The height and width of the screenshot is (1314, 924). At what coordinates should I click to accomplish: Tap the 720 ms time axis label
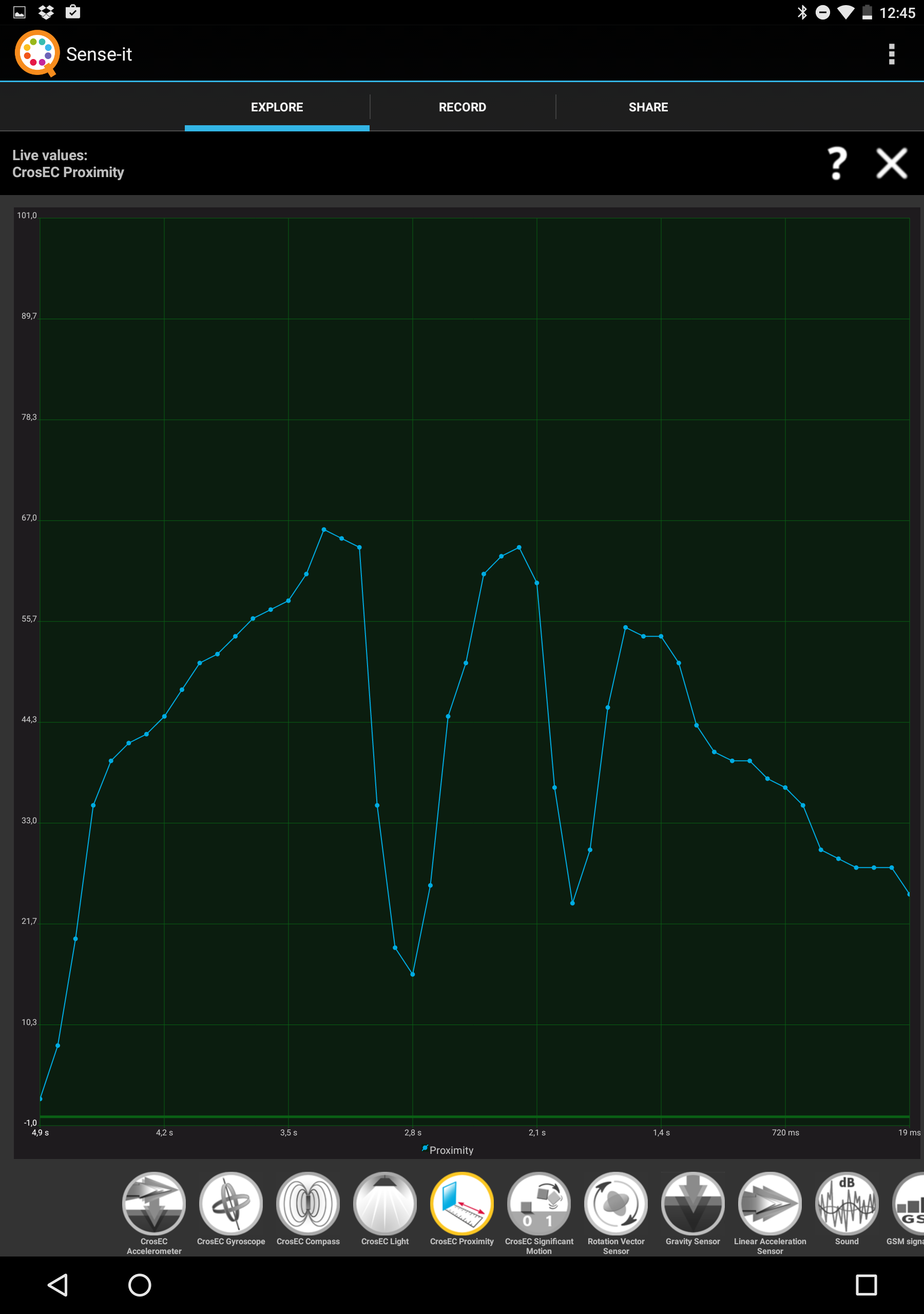pos(785,1133)
